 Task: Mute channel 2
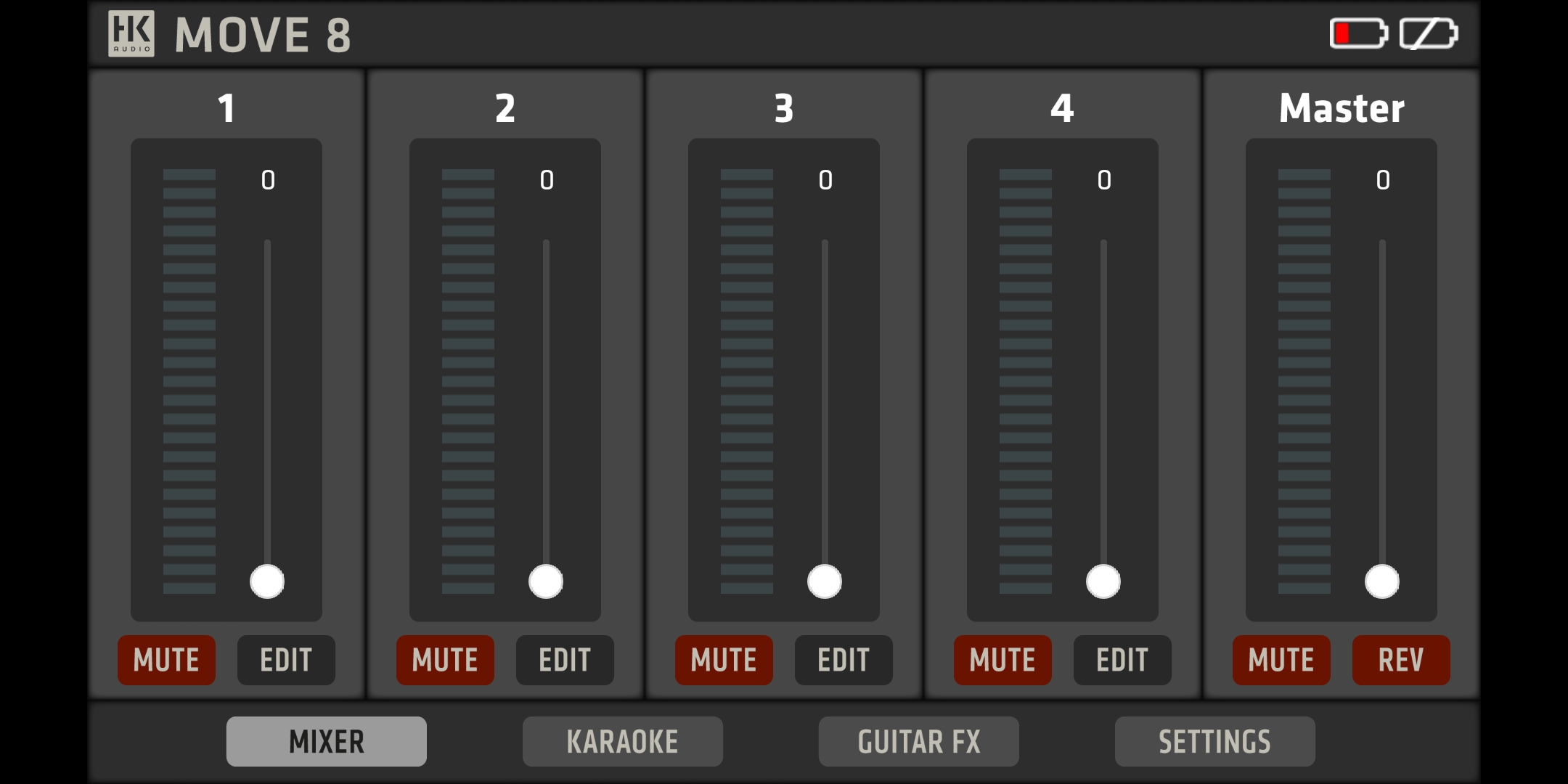point(445,660)
